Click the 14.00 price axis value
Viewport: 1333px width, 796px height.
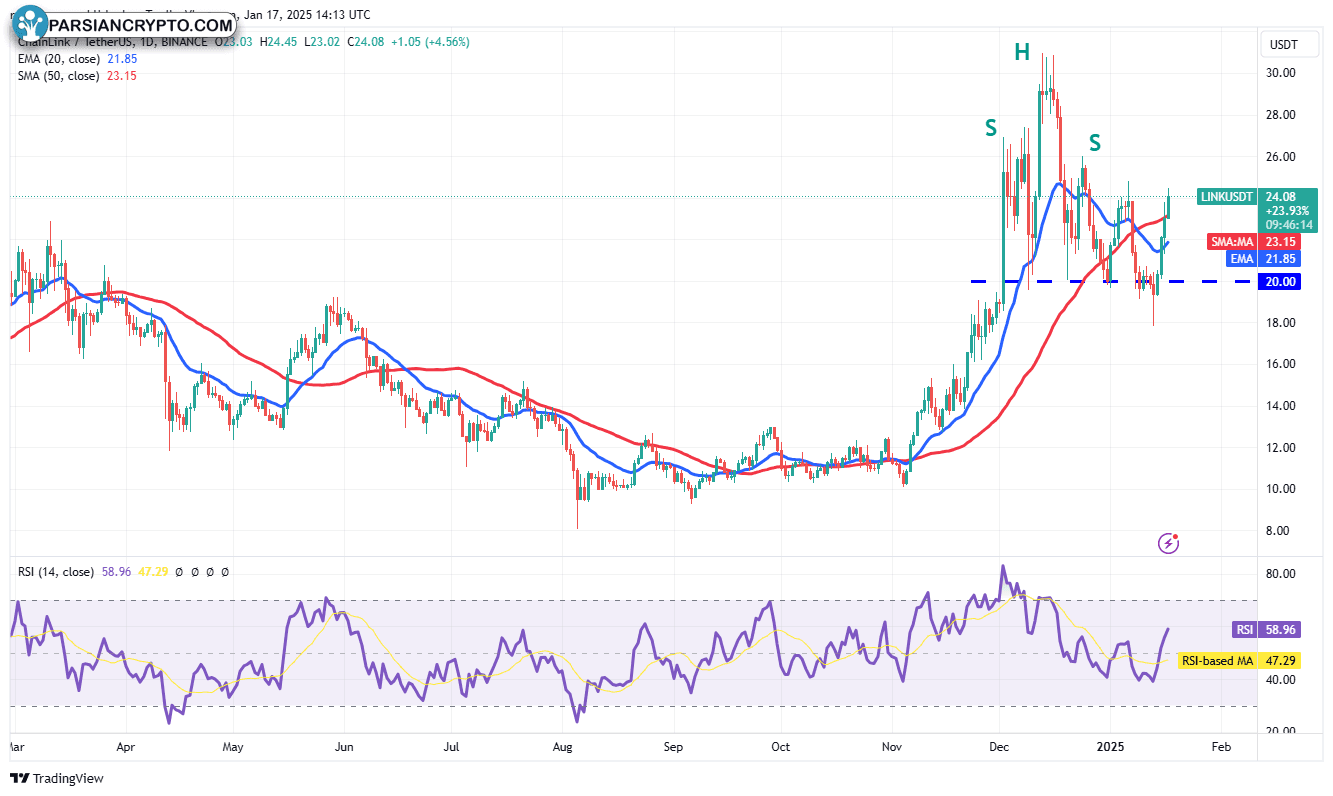pos(1281,406)
